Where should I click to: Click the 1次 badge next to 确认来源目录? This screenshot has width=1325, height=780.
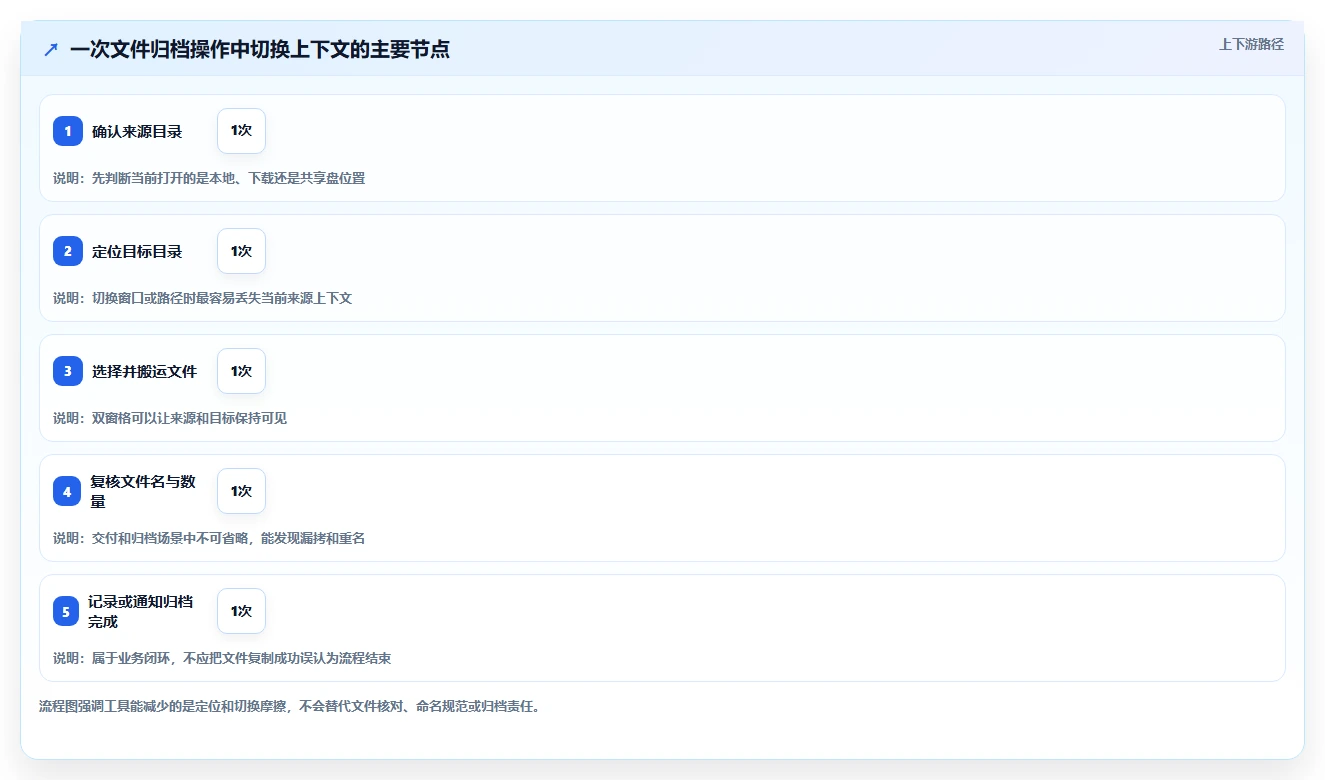(x=241, y=131)
